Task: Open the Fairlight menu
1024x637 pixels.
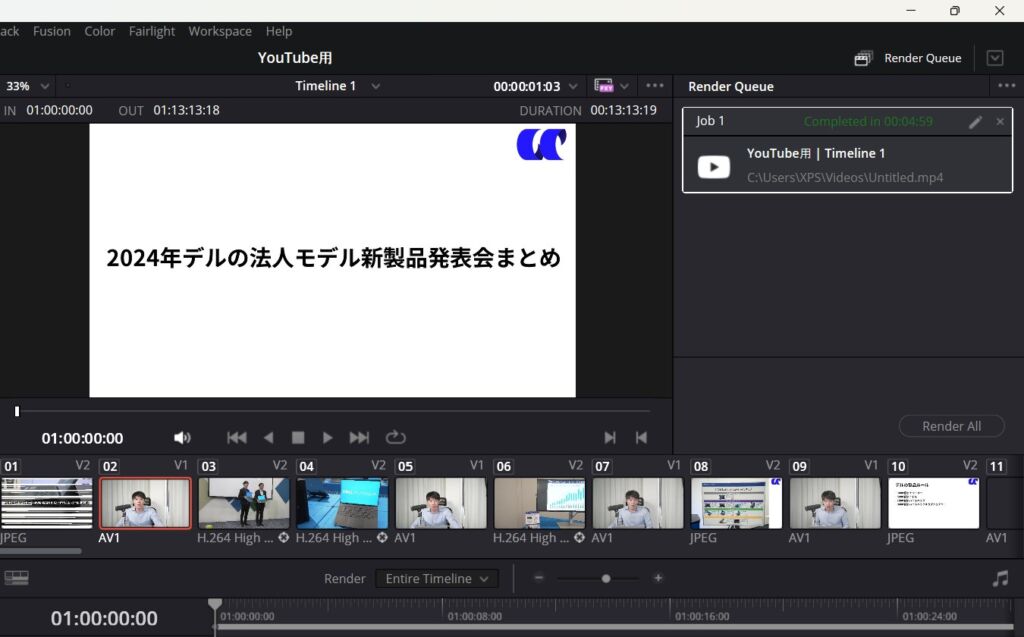Action: 152,31
